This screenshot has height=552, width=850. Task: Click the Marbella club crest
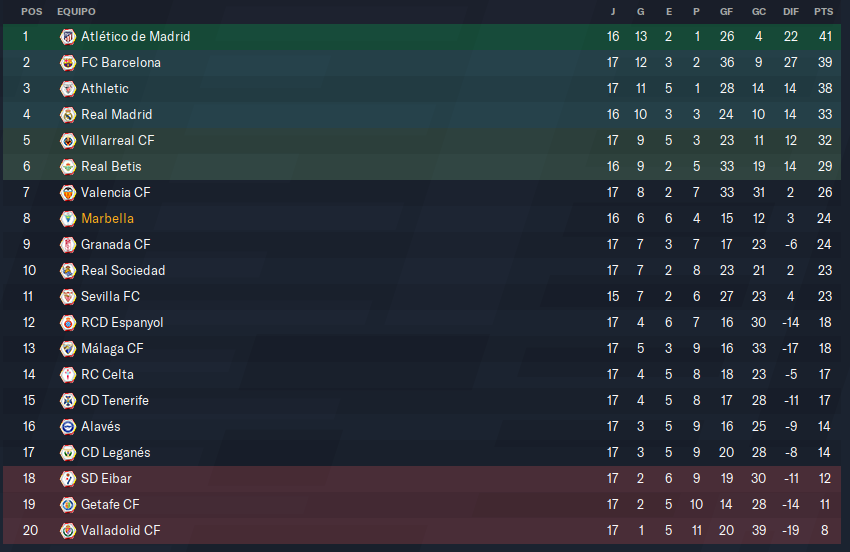pos(68,219)
